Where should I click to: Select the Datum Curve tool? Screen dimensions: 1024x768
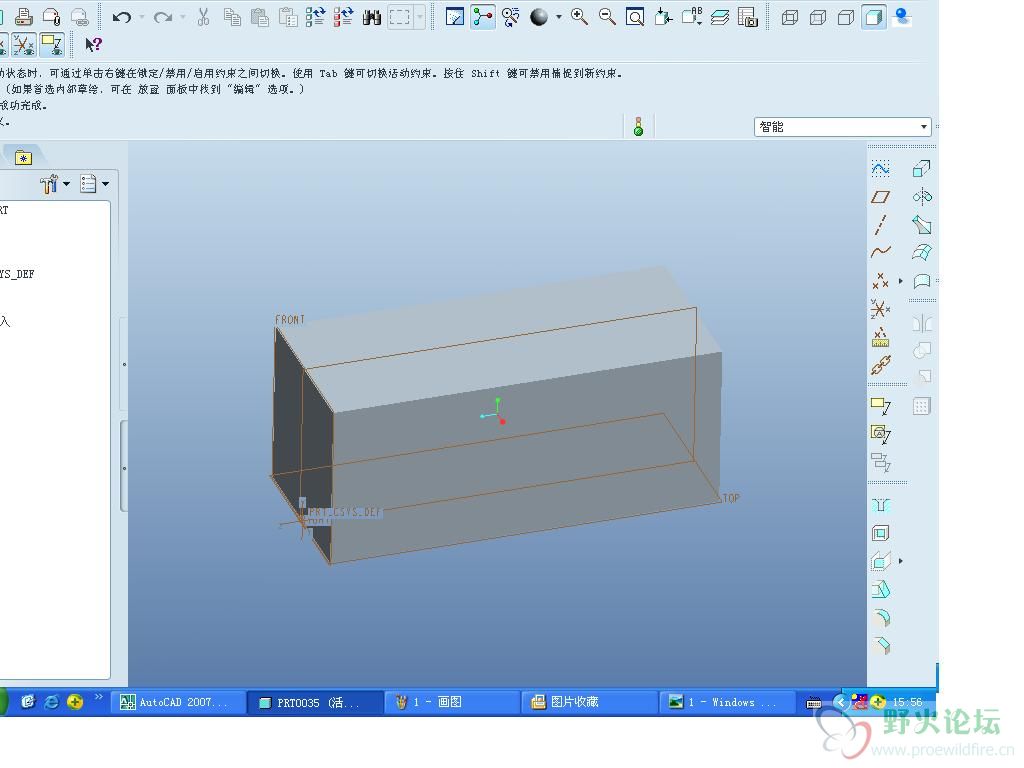880,252
